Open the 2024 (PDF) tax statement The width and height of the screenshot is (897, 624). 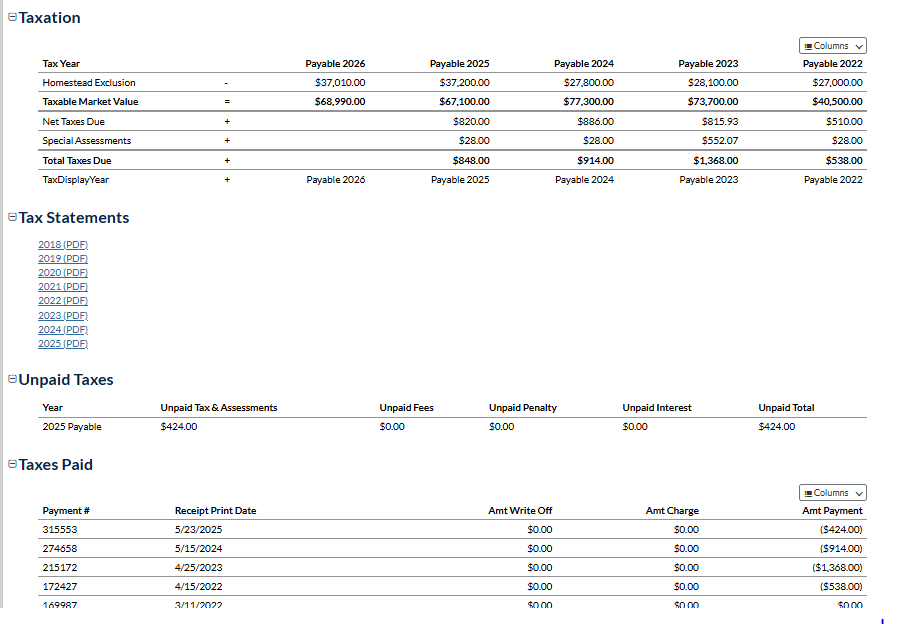63,329
